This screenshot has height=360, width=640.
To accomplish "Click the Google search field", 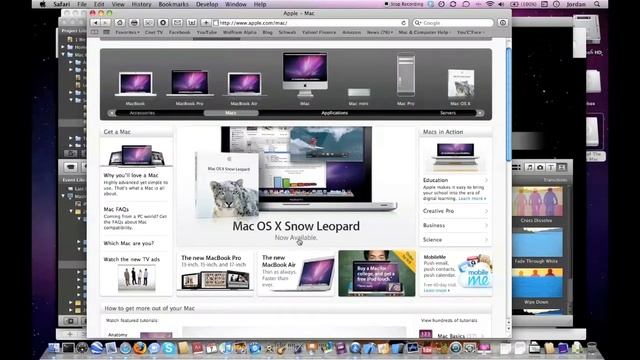I will 453,23.
